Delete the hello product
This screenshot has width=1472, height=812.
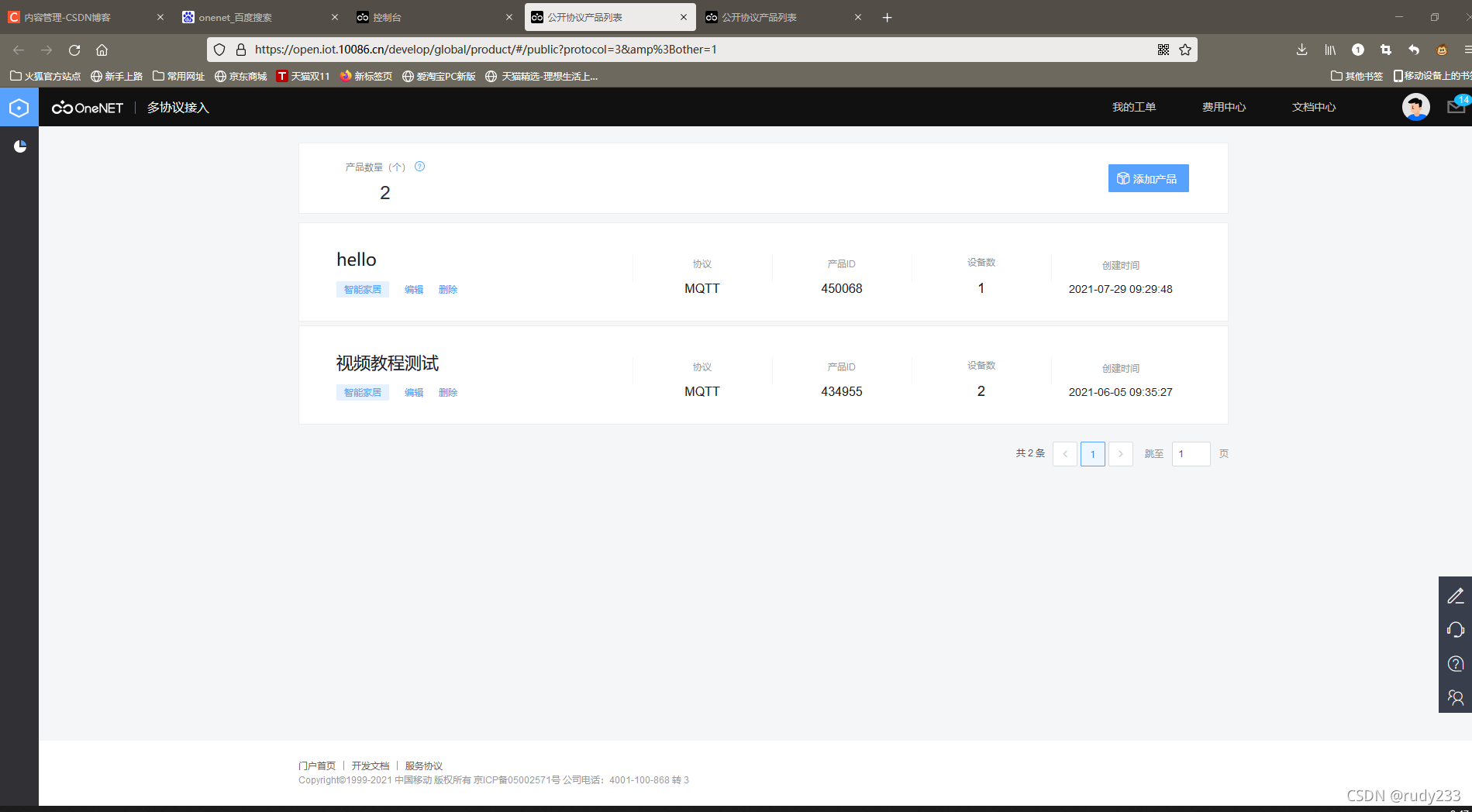pos(448,290)
